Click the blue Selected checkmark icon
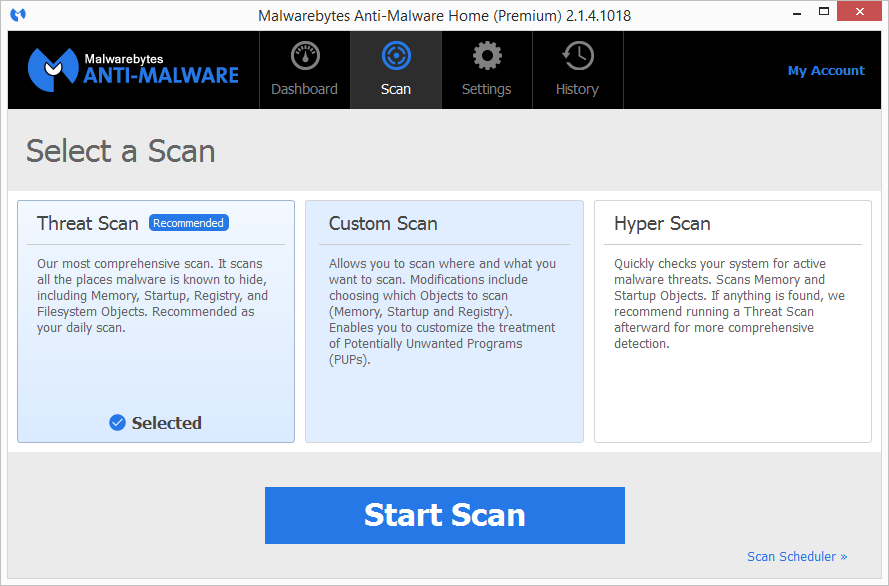The height and width of the screenshot is (586, 889). [118, 423]
